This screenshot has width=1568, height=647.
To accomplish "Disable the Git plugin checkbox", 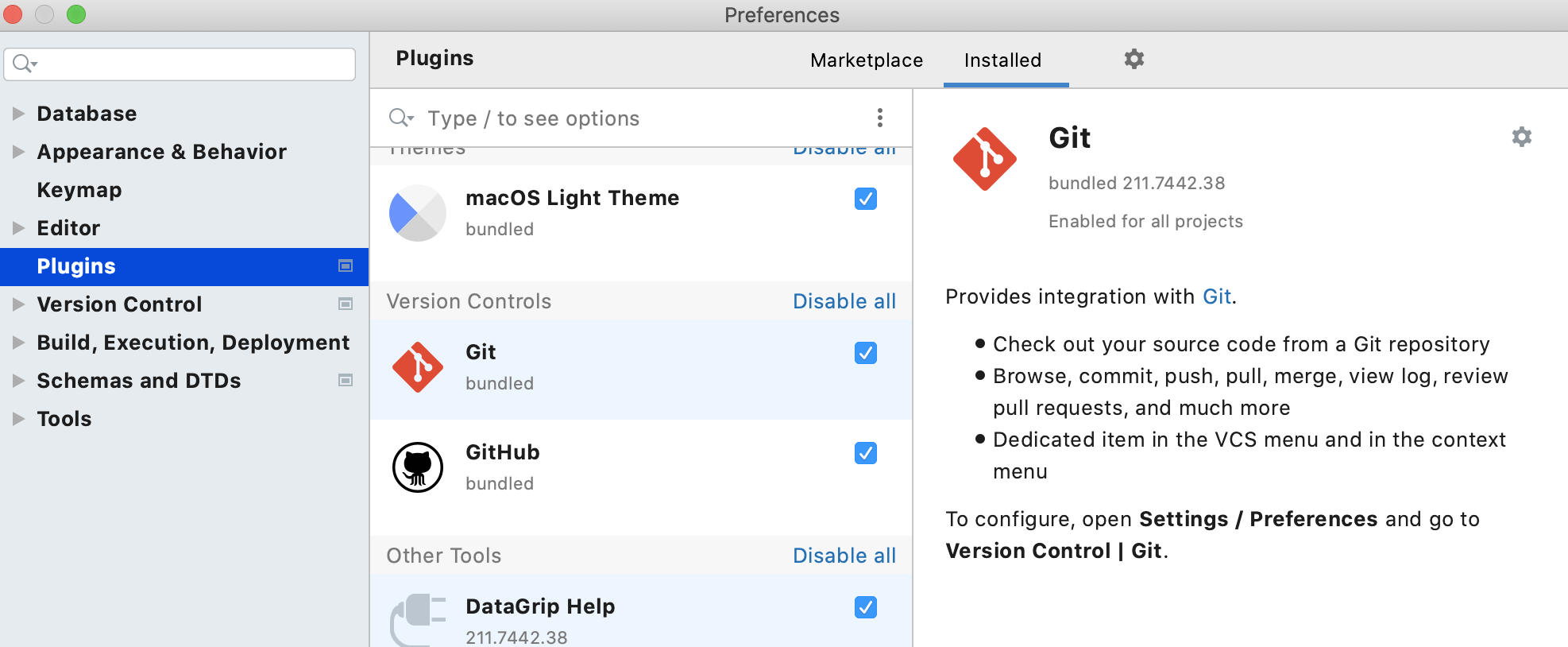I will (866, 353).
